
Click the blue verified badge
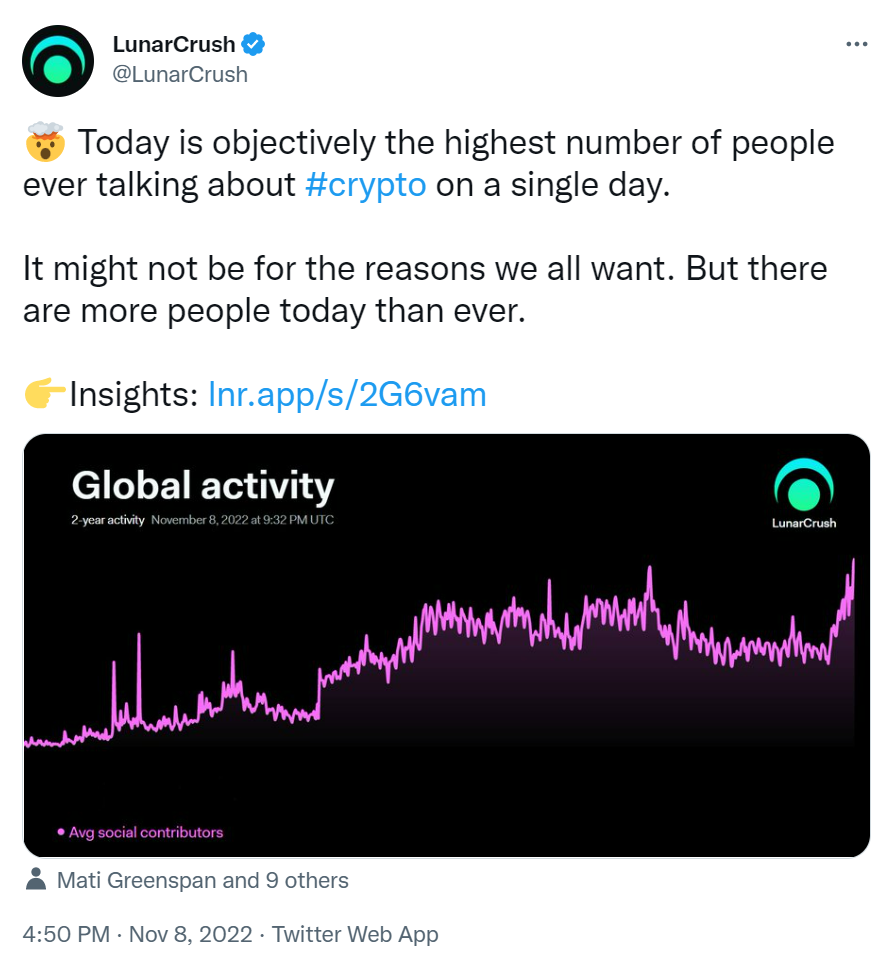[254, 44]
